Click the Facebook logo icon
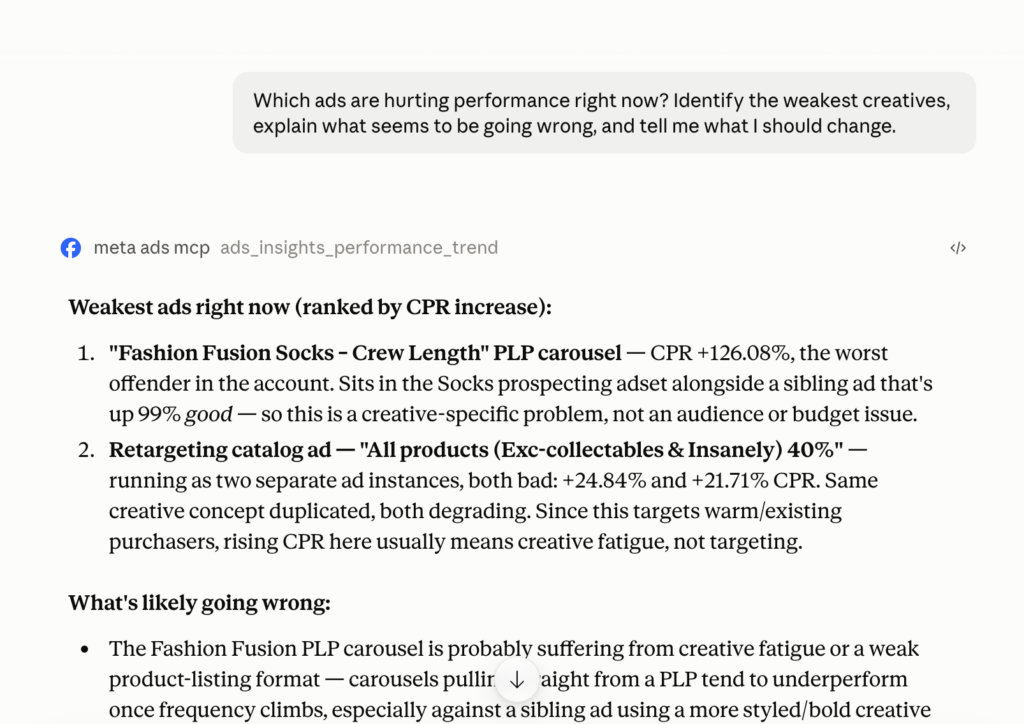This screenshot has width=1024, height=724. [71, 248]
